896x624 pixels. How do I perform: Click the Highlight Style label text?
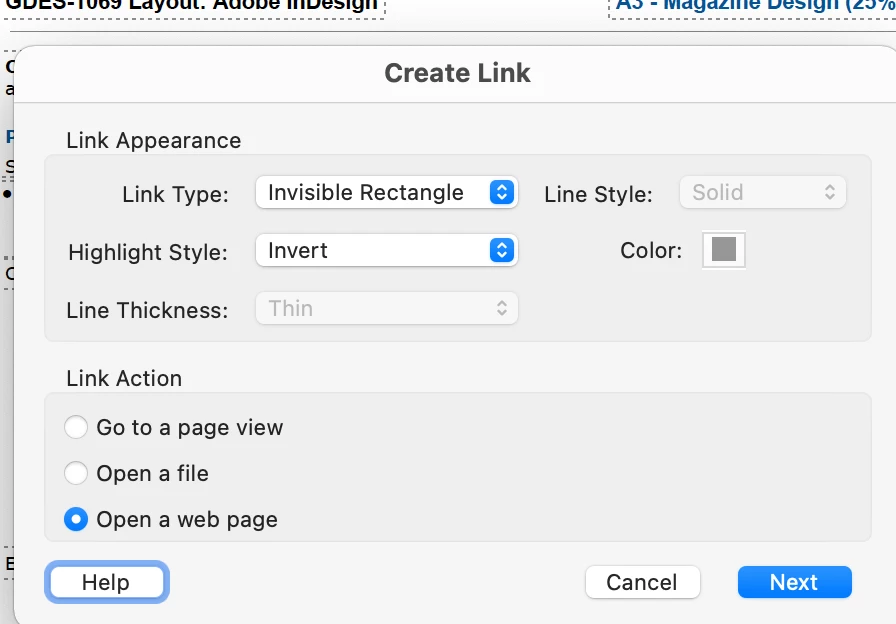(148, 252)
